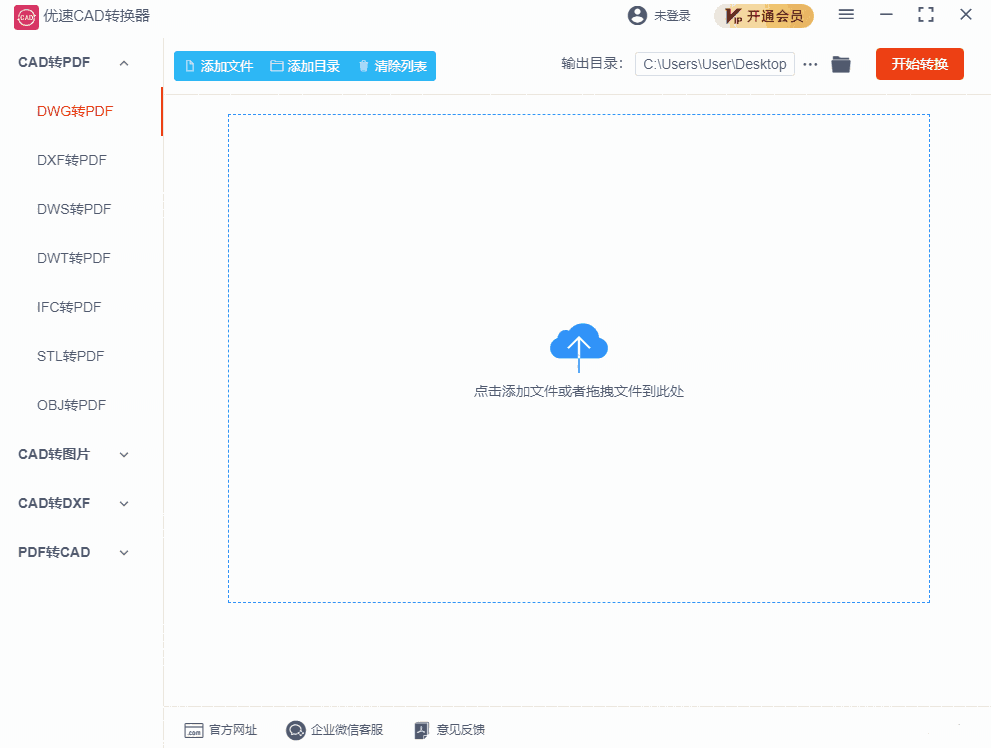
Task: Minimize the application window
Action: point(887,15)
